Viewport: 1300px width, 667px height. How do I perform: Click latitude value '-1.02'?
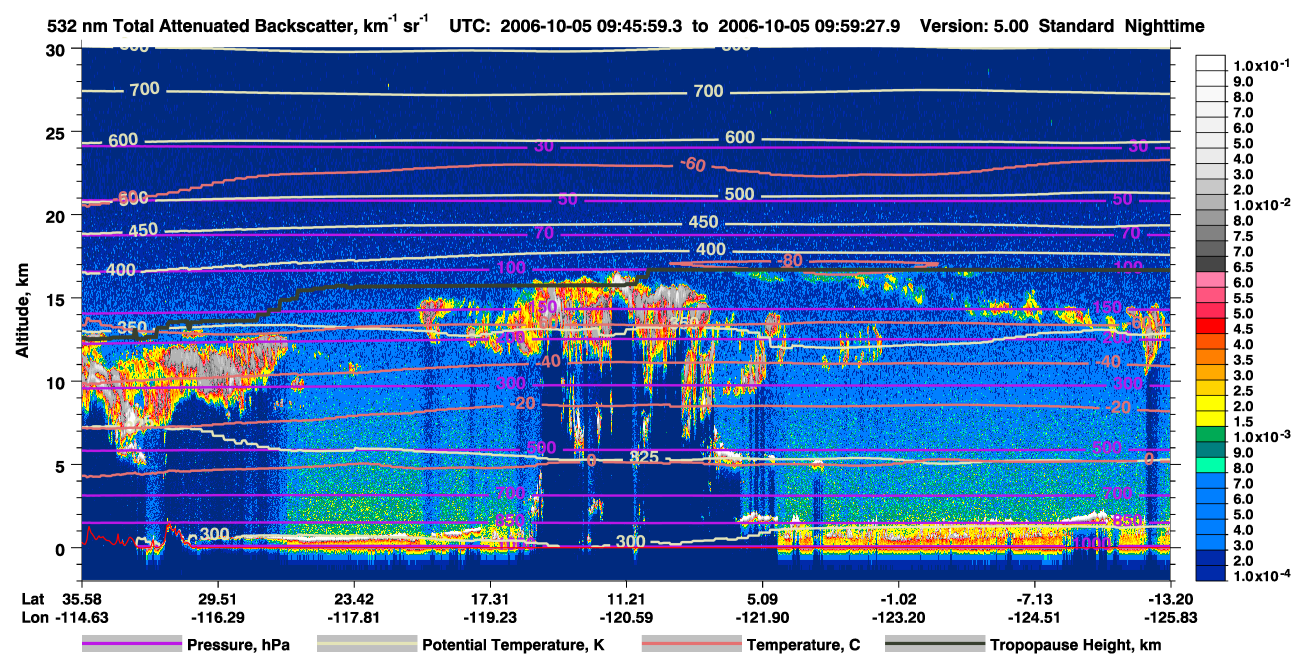tap(899, 598)
